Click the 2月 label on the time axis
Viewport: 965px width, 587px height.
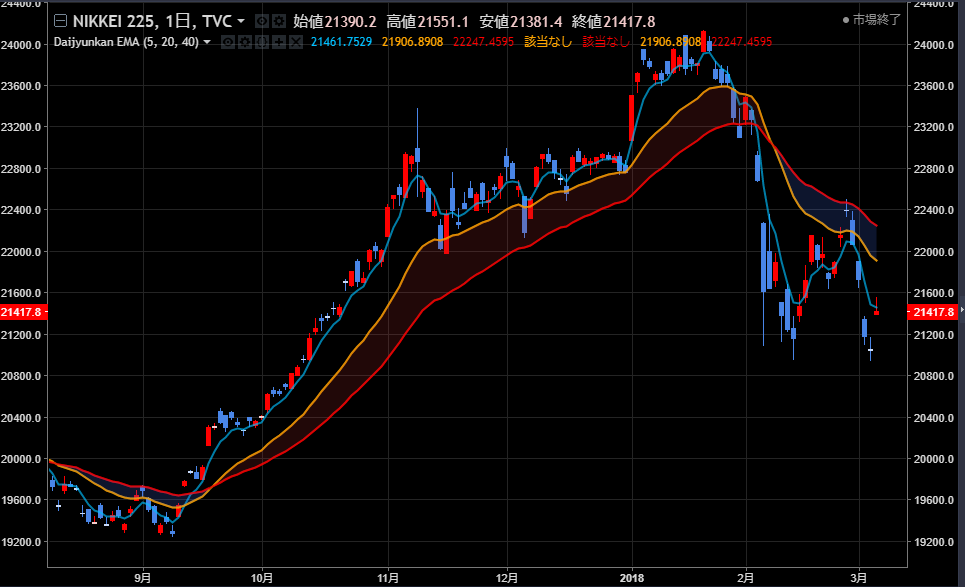point(746,578)
